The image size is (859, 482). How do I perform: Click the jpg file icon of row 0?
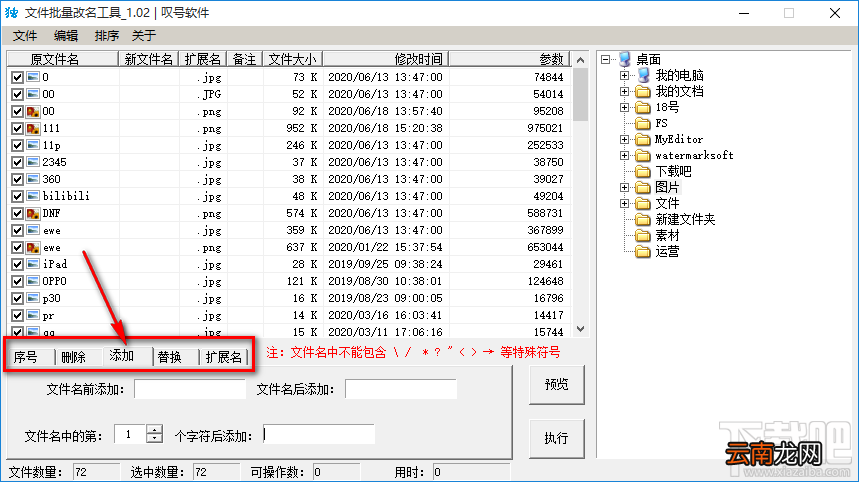point(33,77)
